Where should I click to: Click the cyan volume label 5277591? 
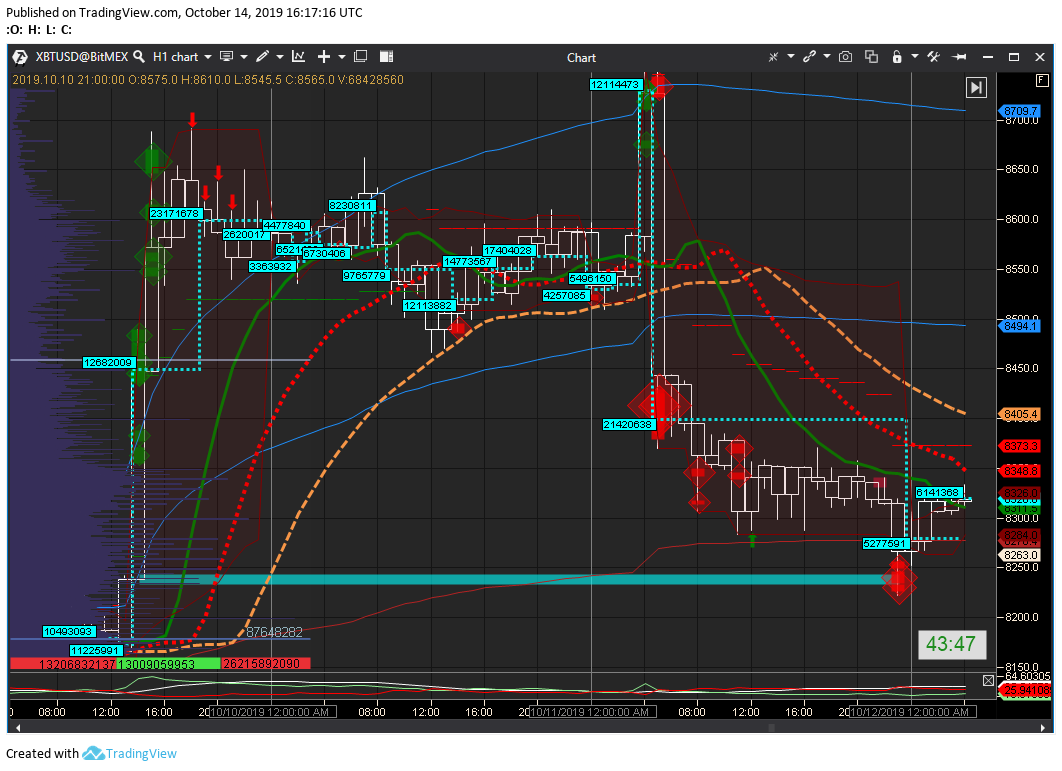click(885, 543)
